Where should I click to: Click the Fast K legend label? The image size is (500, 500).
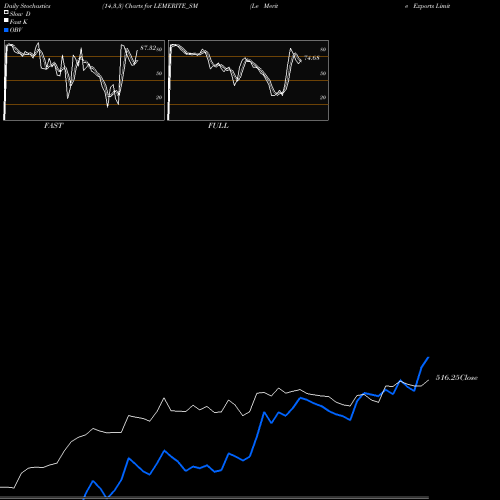point(19,22)
